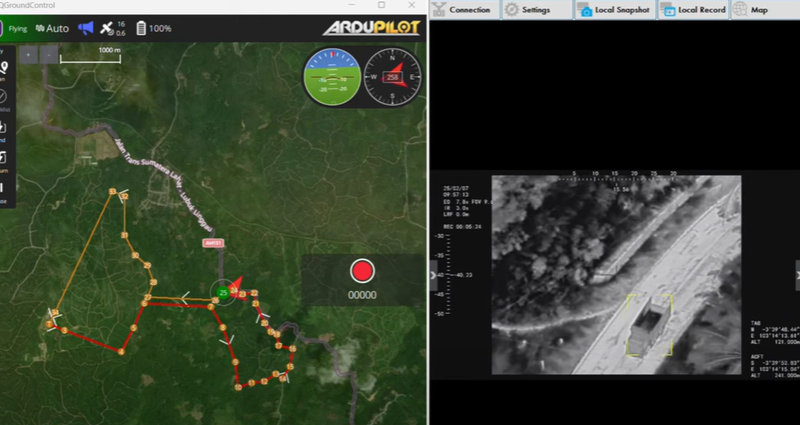Viewport: 800px width, 425px height.
Task: Open vehicle messages via megaphone icon
Action: tap(86, 29)
